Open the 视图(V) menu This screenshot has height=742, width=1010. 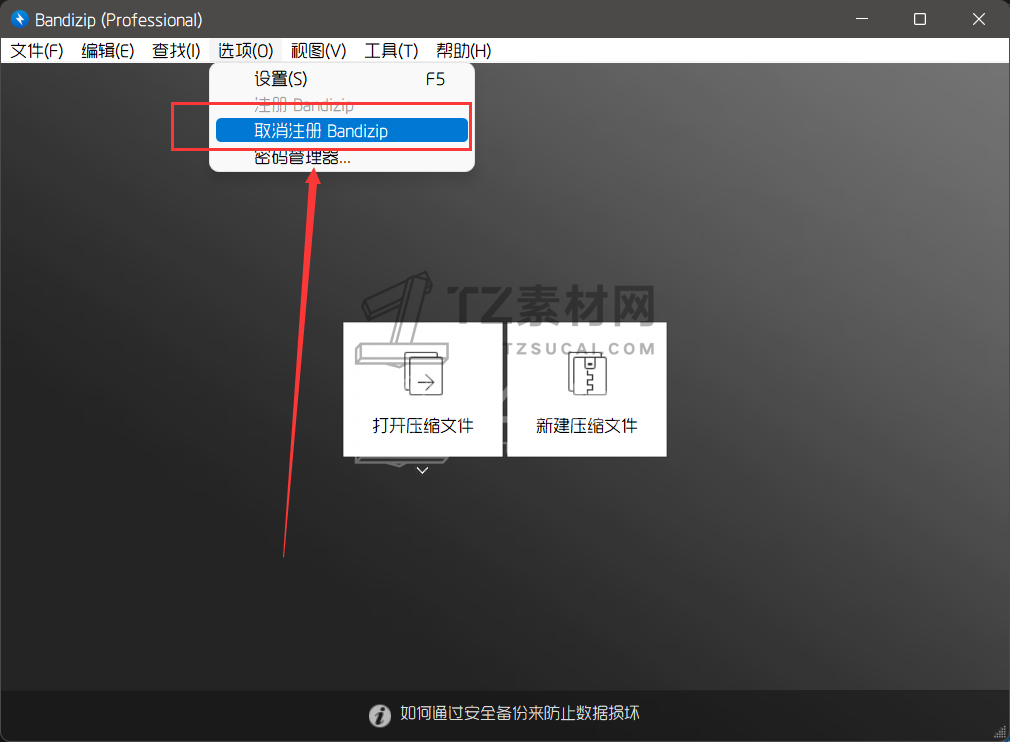[x=318, y=50]
